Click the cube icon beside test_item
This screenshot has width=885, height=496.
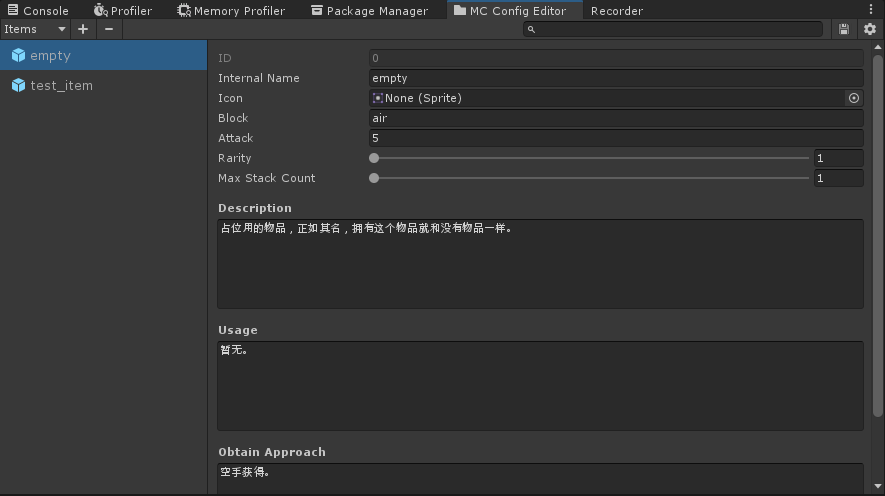click(19, 85)
